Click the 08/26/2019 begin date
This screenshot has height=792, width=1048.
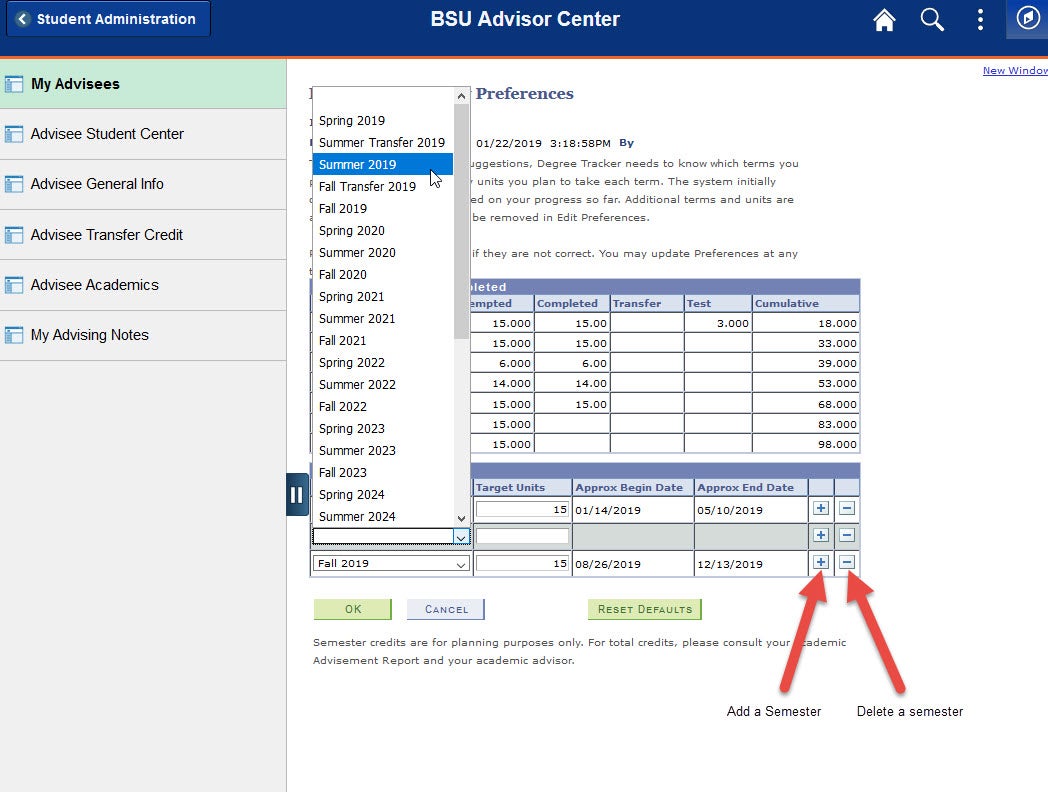[608, 564]
